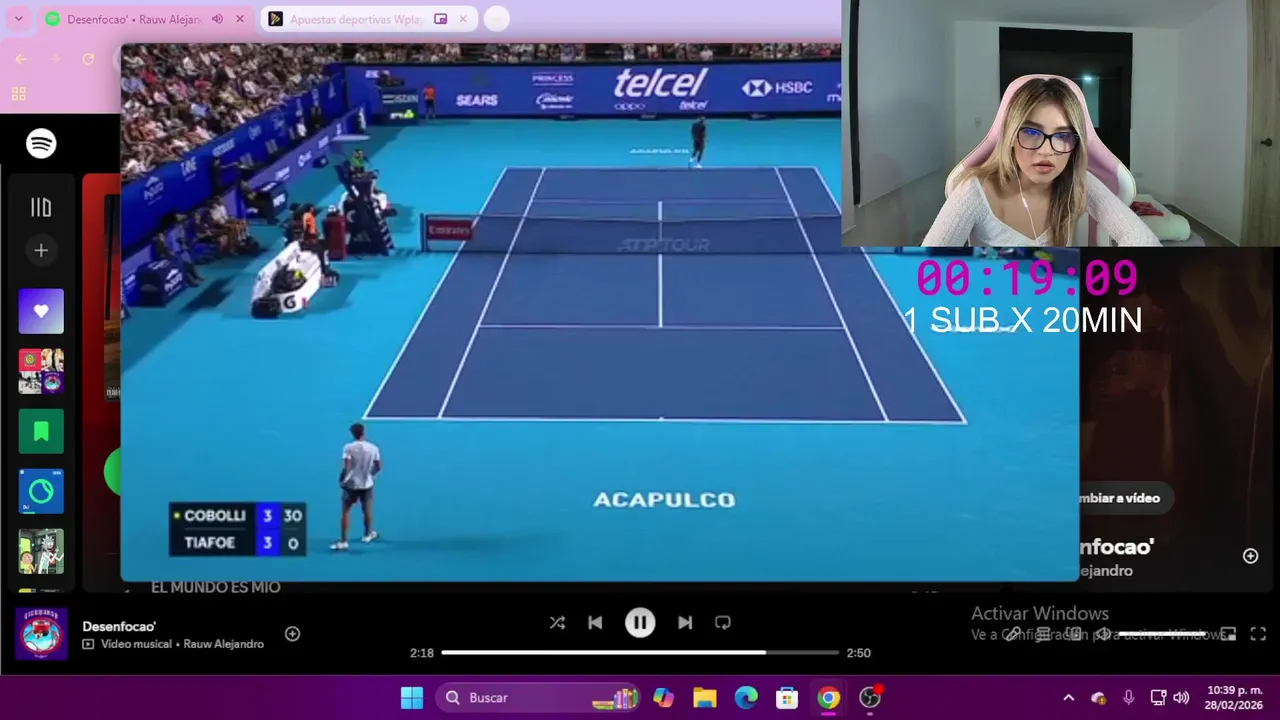The height and width of the screenshot is (720, 1280).
Task: Skip to the next track
Action: coord(685,622)
